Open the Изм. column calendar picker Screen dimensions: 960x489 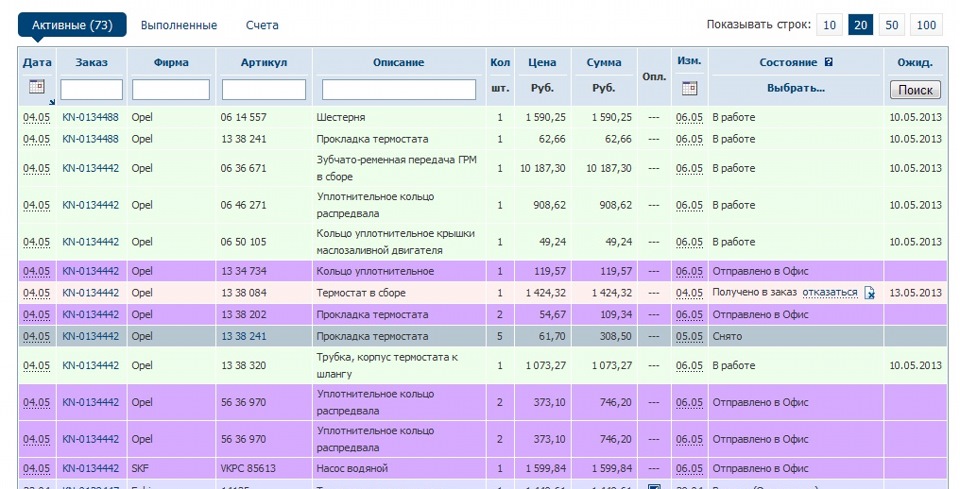(x=688, y=88)
